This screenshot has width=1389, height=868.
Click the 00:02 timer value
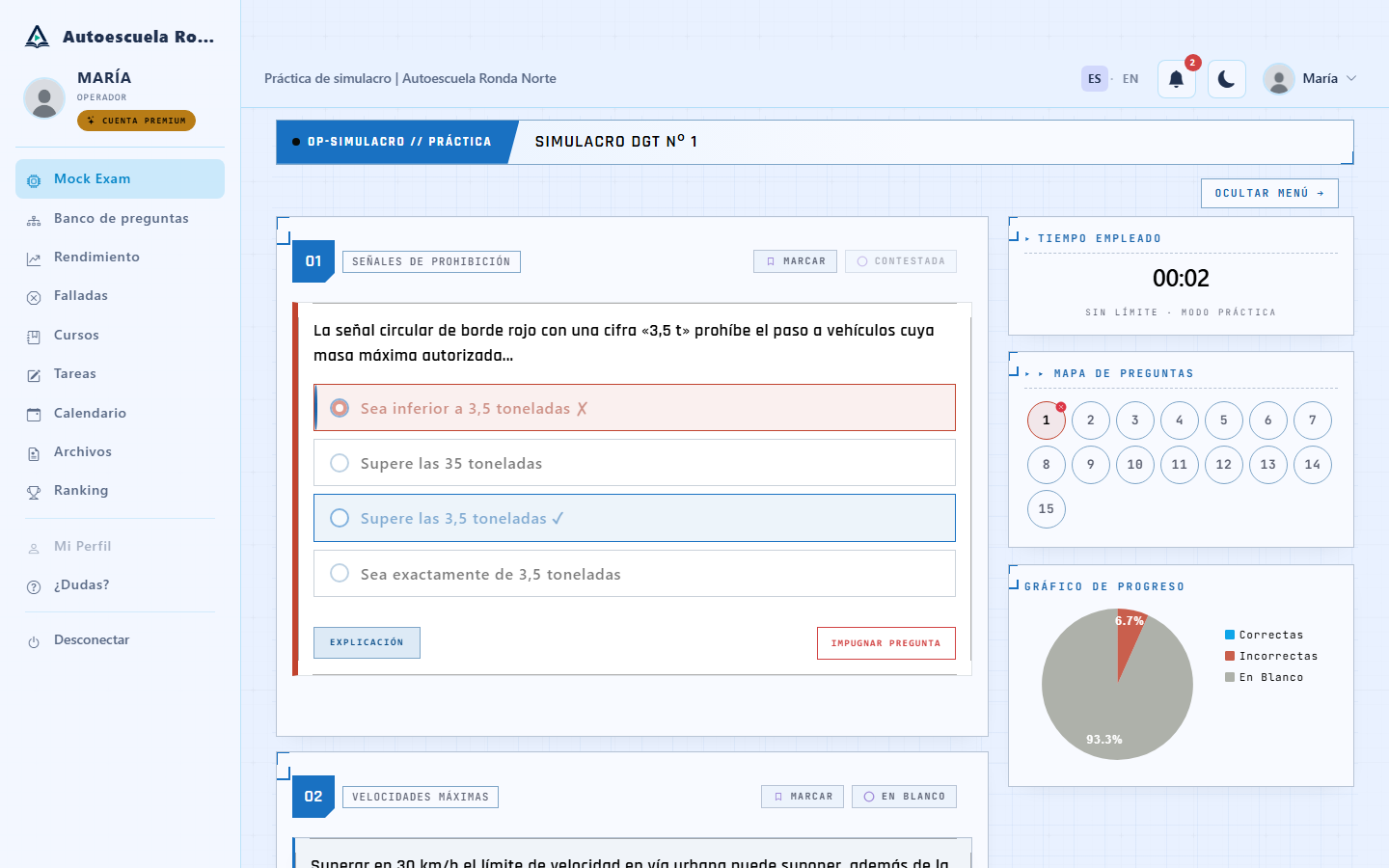click(x=1181, y=279)
